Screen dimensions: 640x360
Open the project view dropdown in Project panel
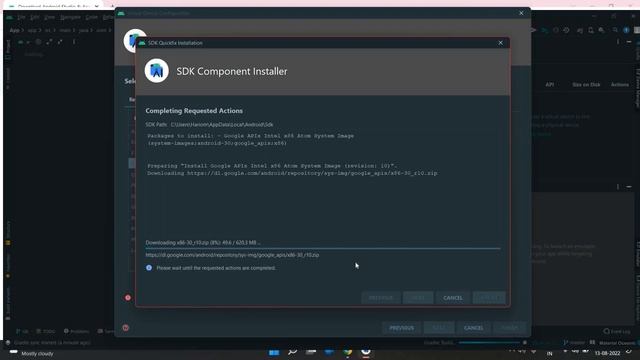[x=24, y=42]
